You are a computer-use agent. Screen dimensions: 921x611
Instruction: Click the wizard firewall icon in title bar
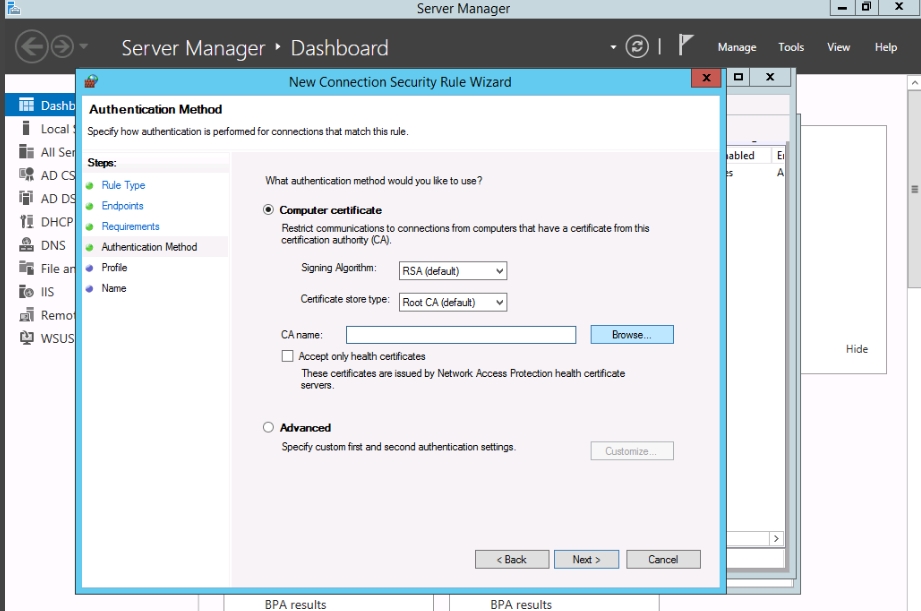(x=91, y=81)
